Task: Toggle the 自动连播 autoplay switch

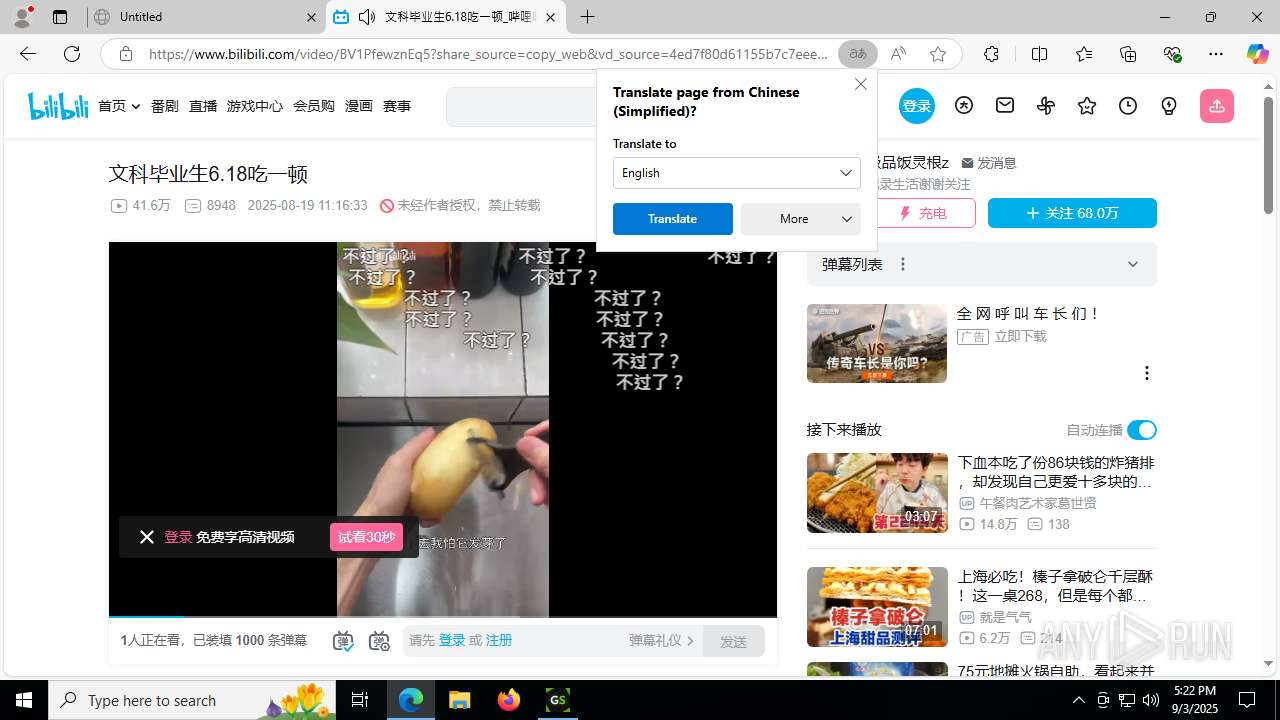Action: 1141,430
